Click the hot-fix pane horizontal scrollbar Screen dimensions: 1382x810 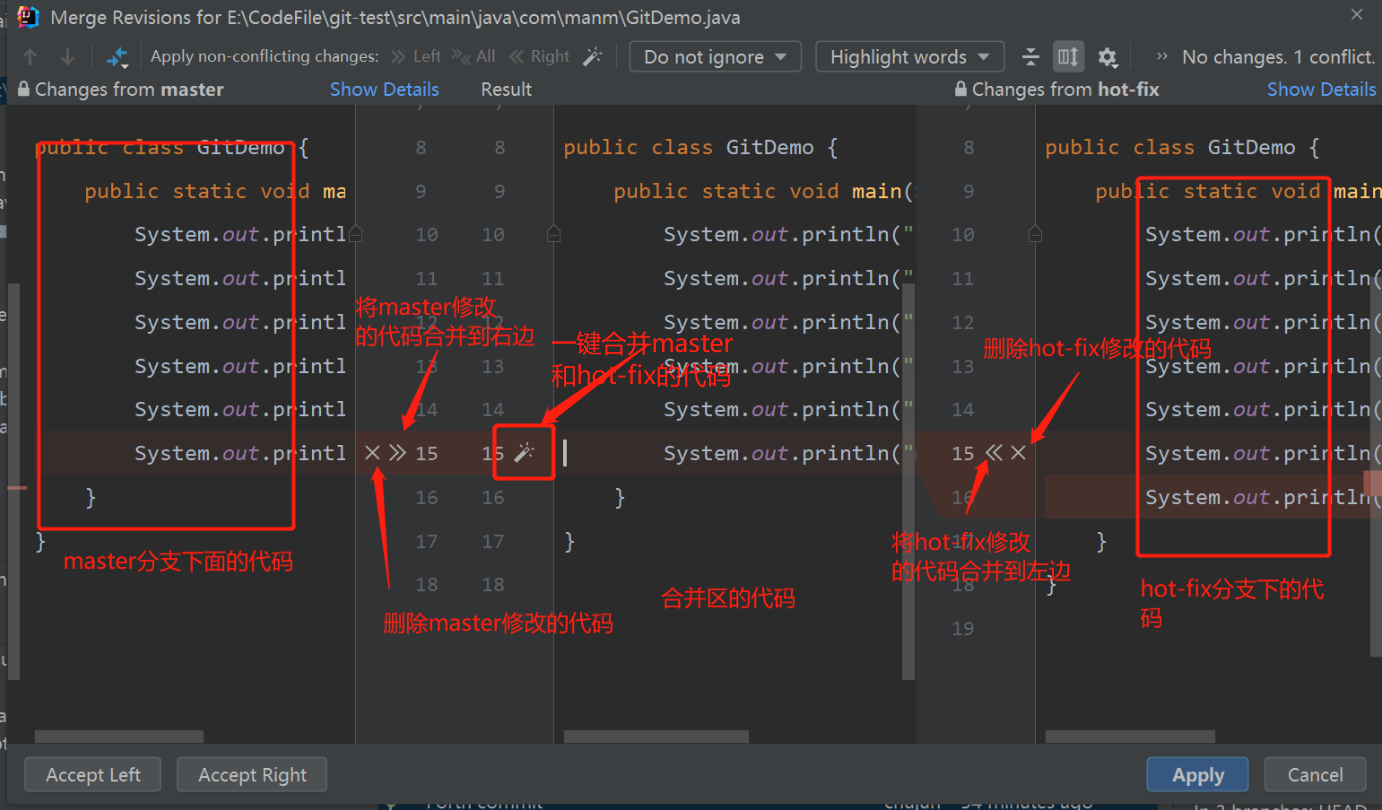(x=1130, y=736)
